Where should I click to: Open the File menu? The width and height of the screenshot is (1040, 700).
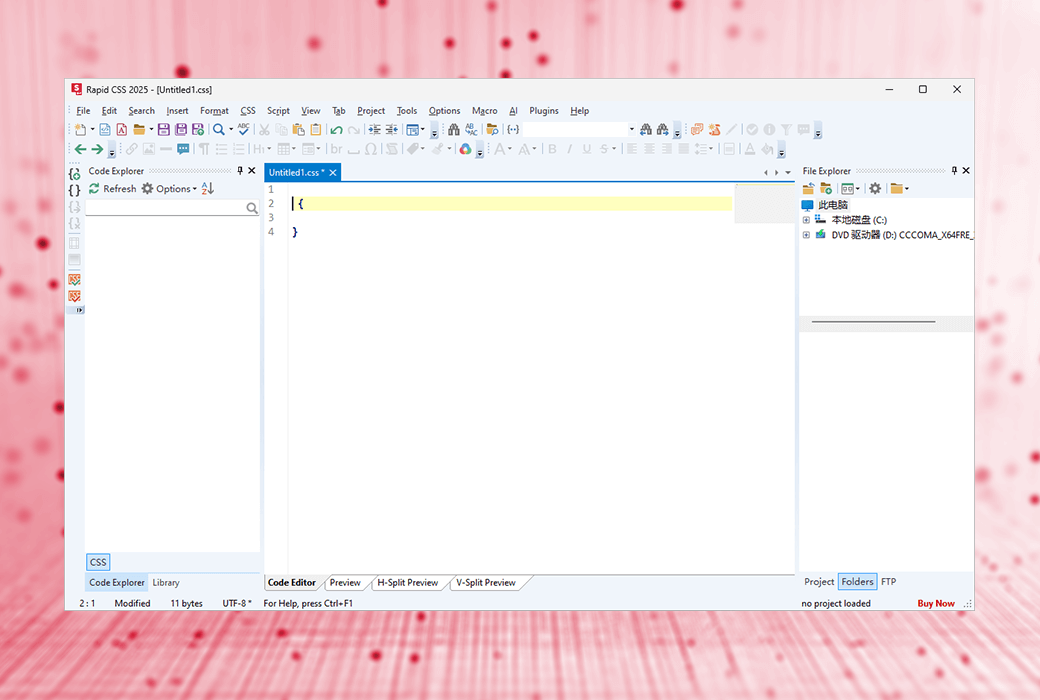point(83,111)
